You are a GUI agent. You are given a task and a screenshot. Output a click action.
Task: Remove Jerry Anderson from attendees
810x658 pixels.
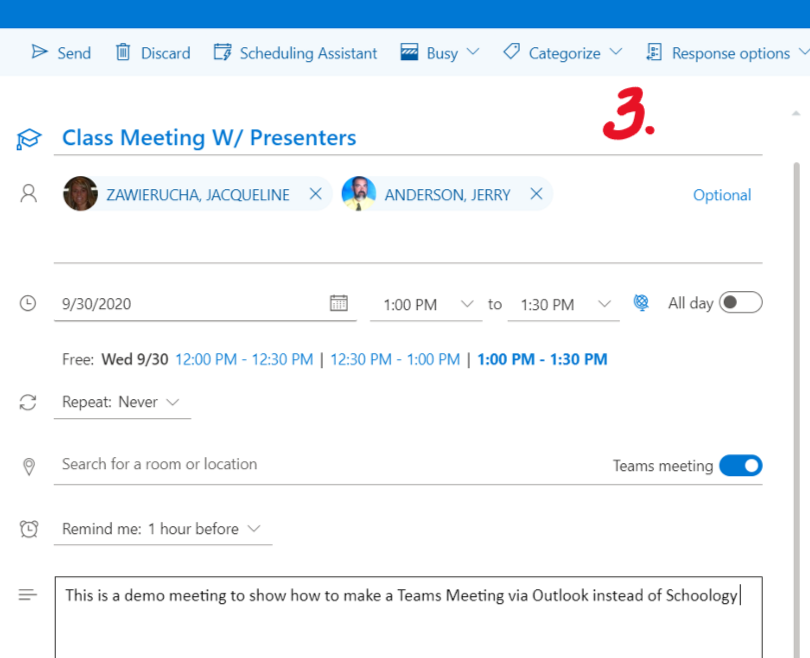[x=536, y=194]
